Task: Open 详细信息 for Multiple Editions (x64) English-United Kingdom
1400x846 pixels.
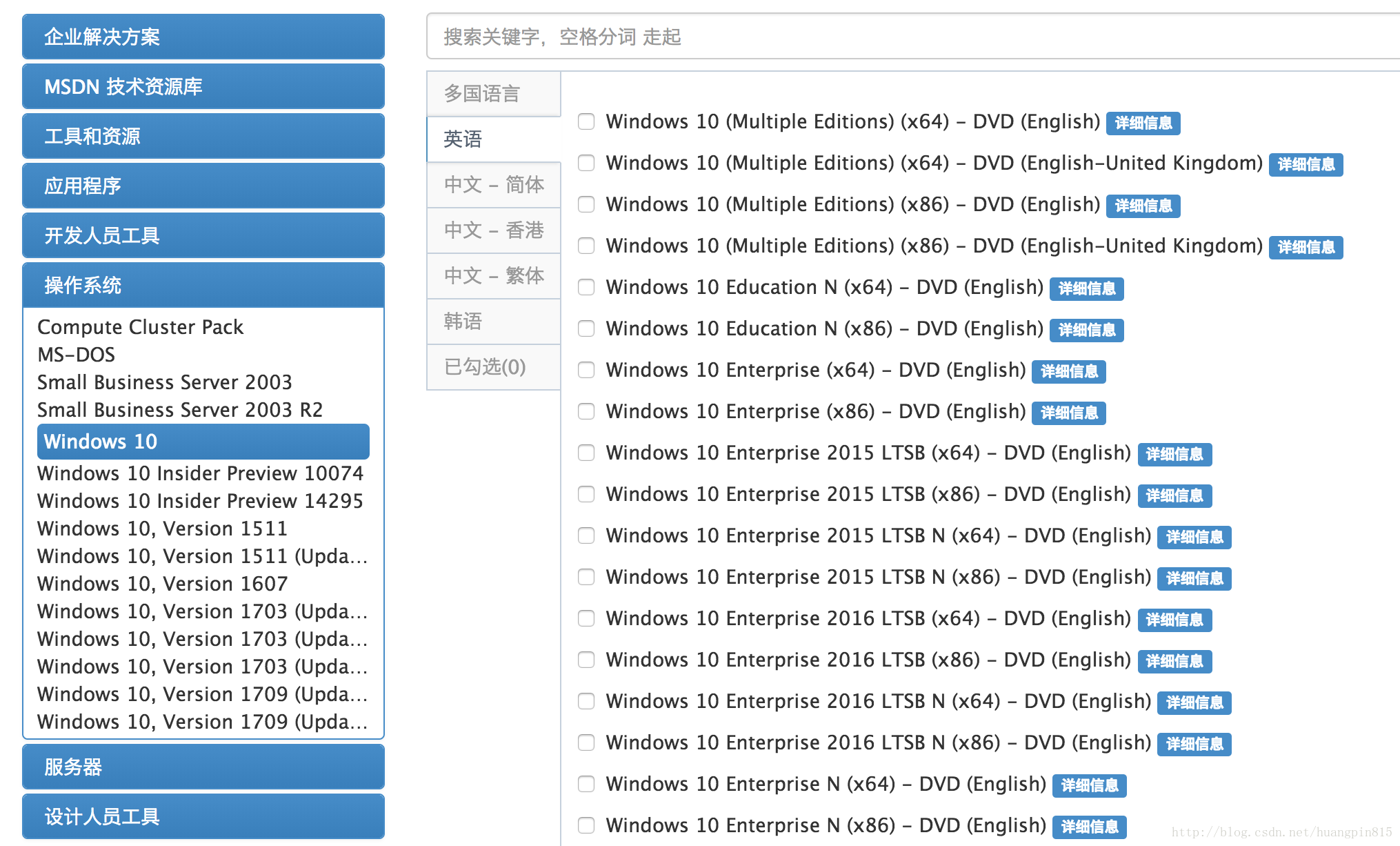Action: click(x=1306, y=164)
